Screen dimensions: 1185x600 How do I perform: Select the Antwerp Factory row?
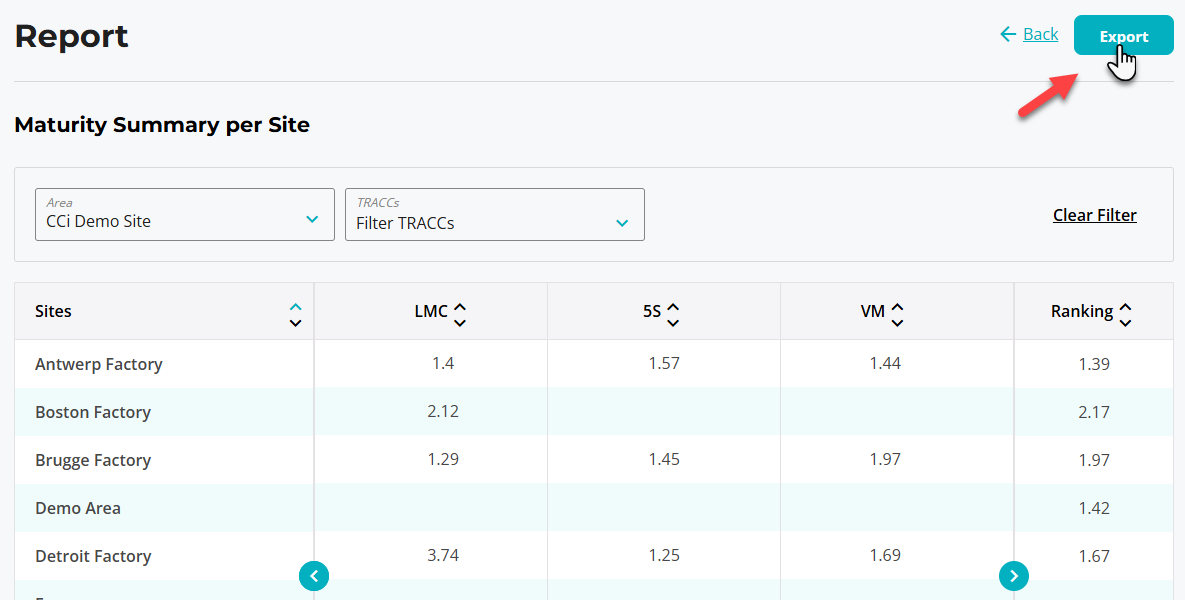(99, 364)
